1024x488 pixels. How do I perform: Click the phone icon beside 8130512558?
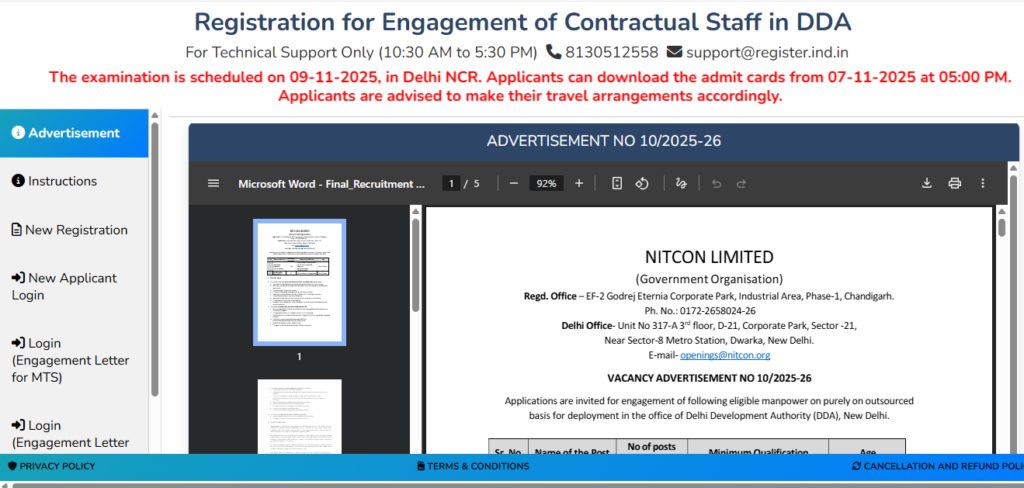click(554, 52)
